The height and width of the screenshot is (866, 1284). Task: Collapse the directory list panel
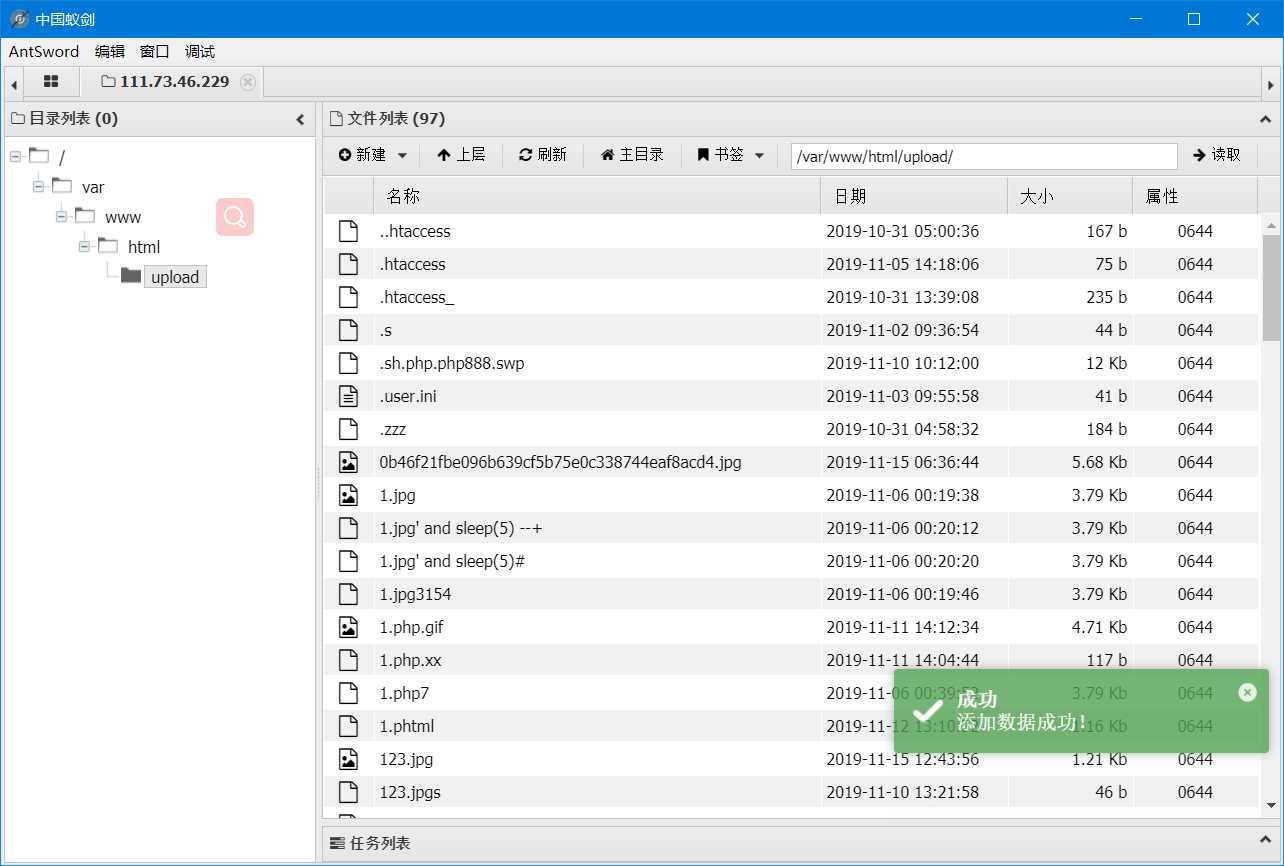click(300, 119)
